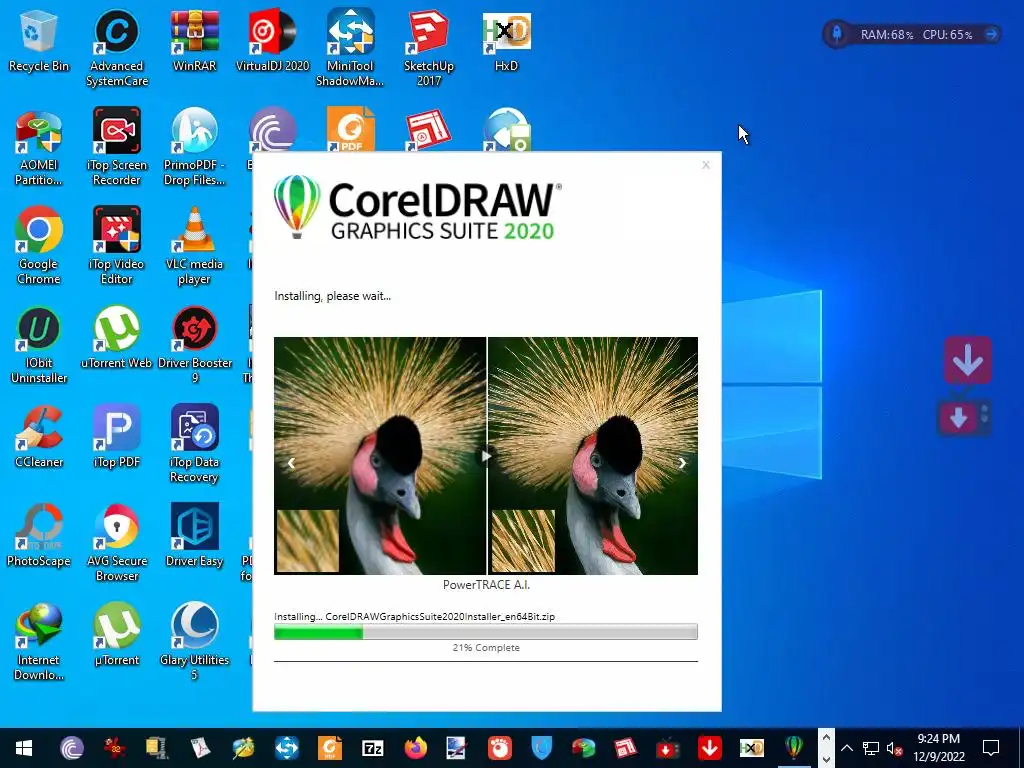Screen dimensions: 1024x768
Task: Open the Recycle Bin desktop icon
Action: [x=39, y=42]
